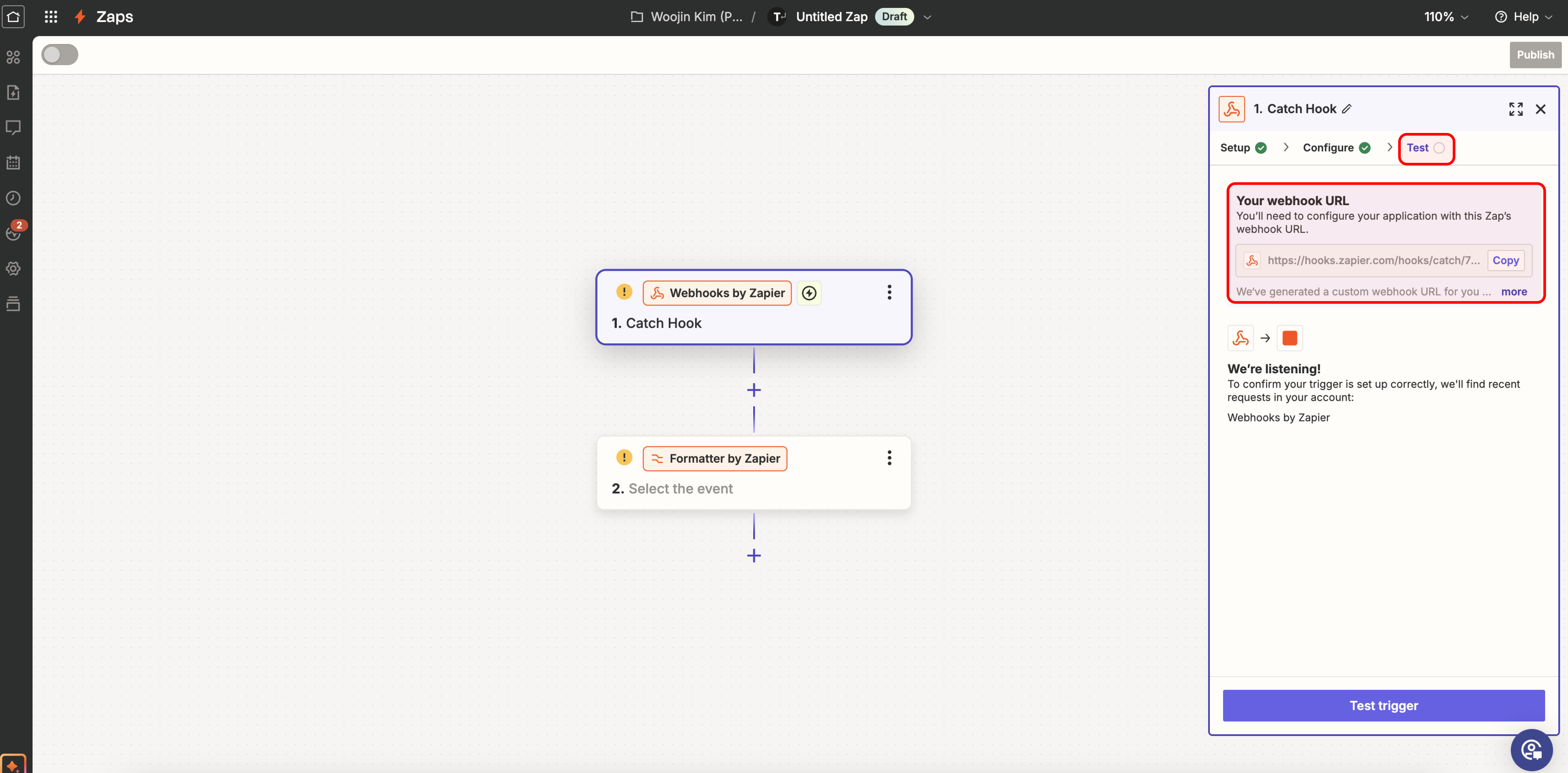This screenshot has height=773, width=1568.
Task: Expand the Untitled Zap draft chevron
Action: pos(927,17)
